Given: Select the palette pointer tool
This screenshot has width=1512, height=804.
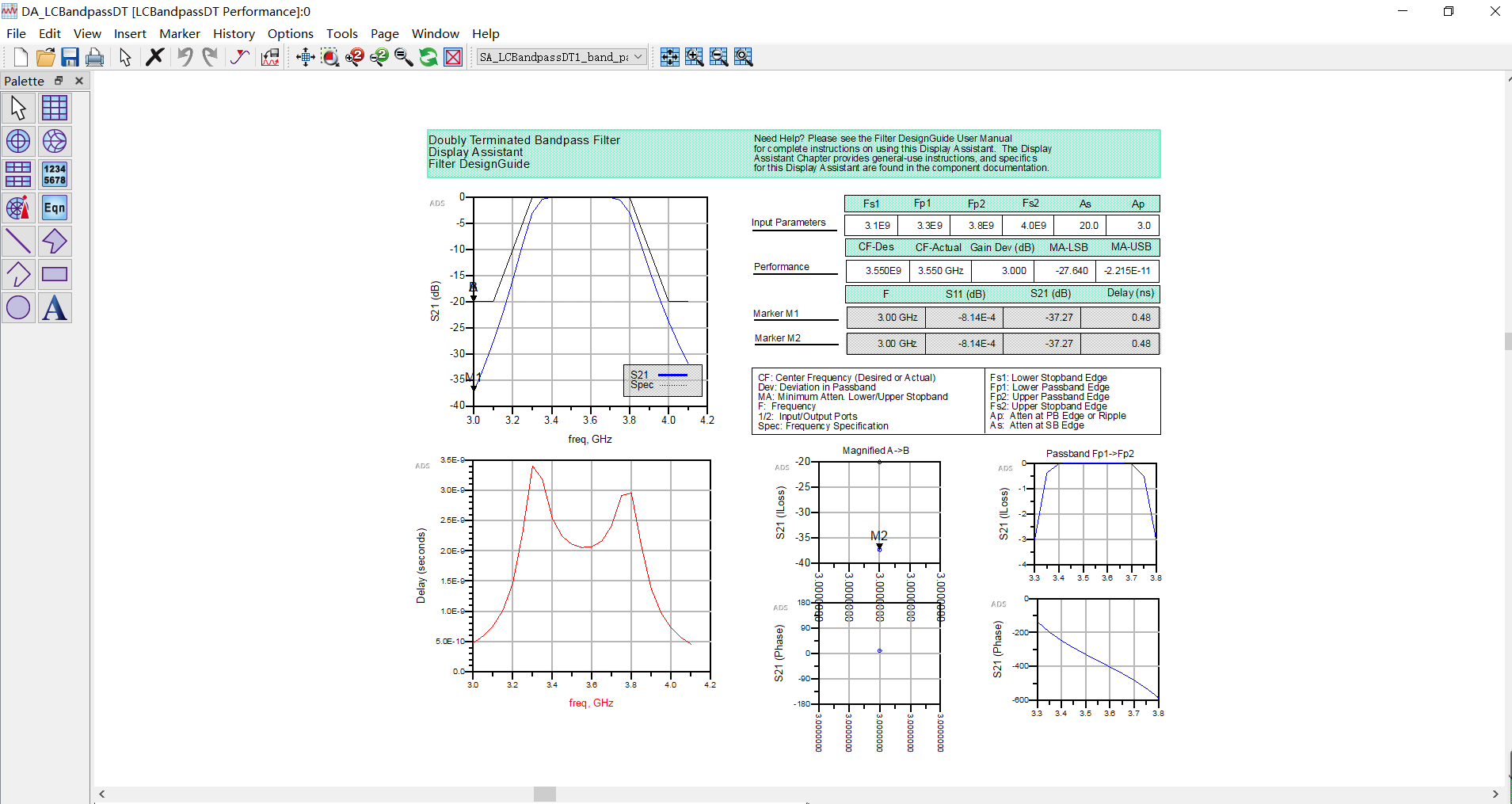Looking at the screenshot, I should point(18,108).
